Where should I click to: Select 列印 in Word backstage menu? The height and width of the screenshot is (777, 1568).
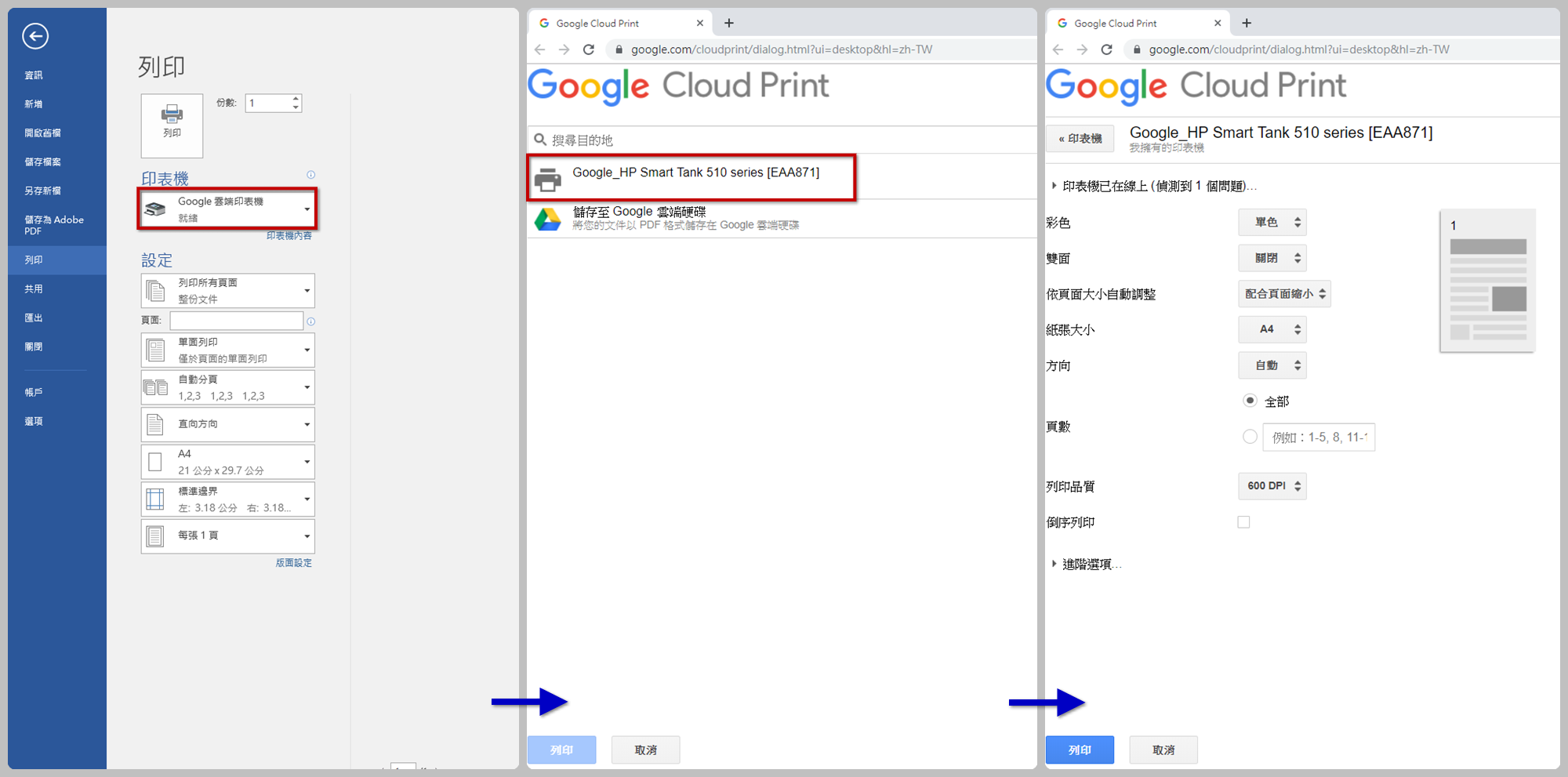click(x=57, y=260)
